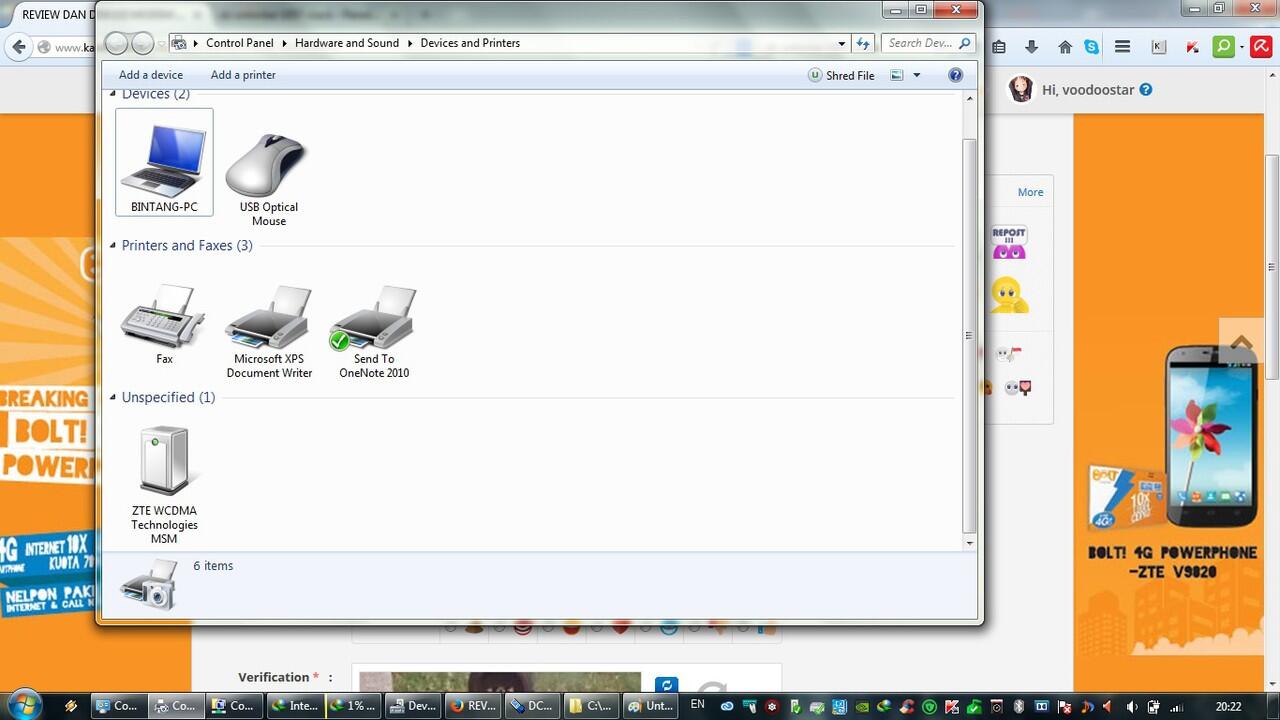Viewport: 1280px width, 720px height.
Task: Select Microsoft XPS Document Writer printer
Action: (x=269, y=330)
